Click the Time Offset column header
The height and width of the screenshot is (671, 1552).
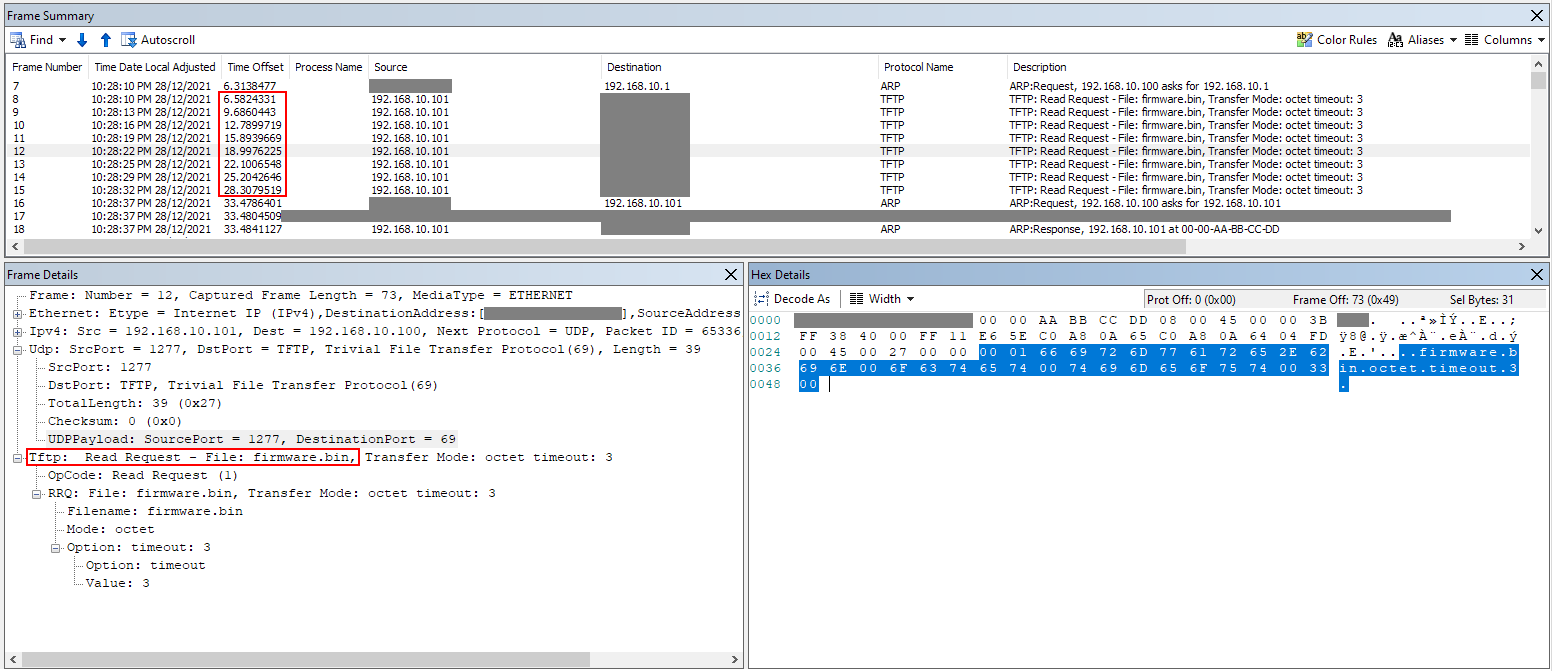point(256,67)
